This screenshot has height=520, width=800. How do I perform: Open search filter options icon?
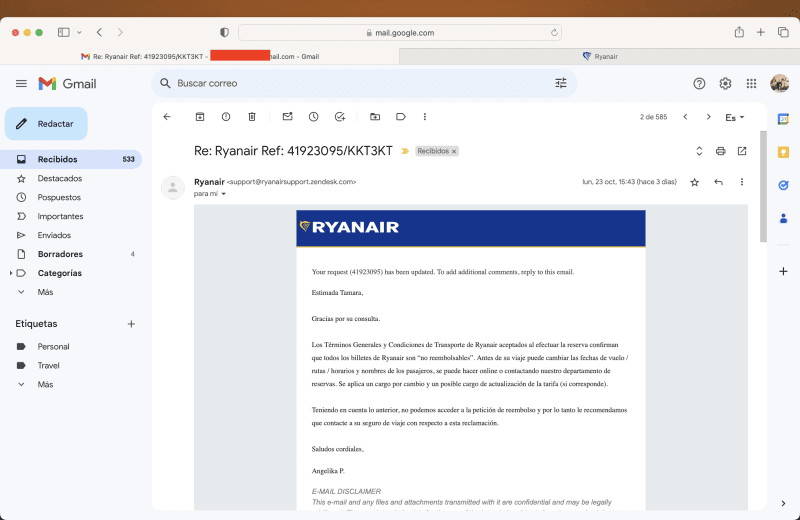561,83
